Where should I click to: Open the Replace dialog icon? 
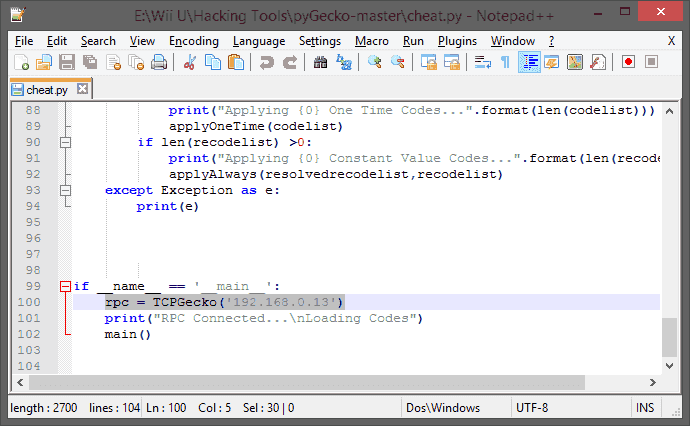click(344, 62)
